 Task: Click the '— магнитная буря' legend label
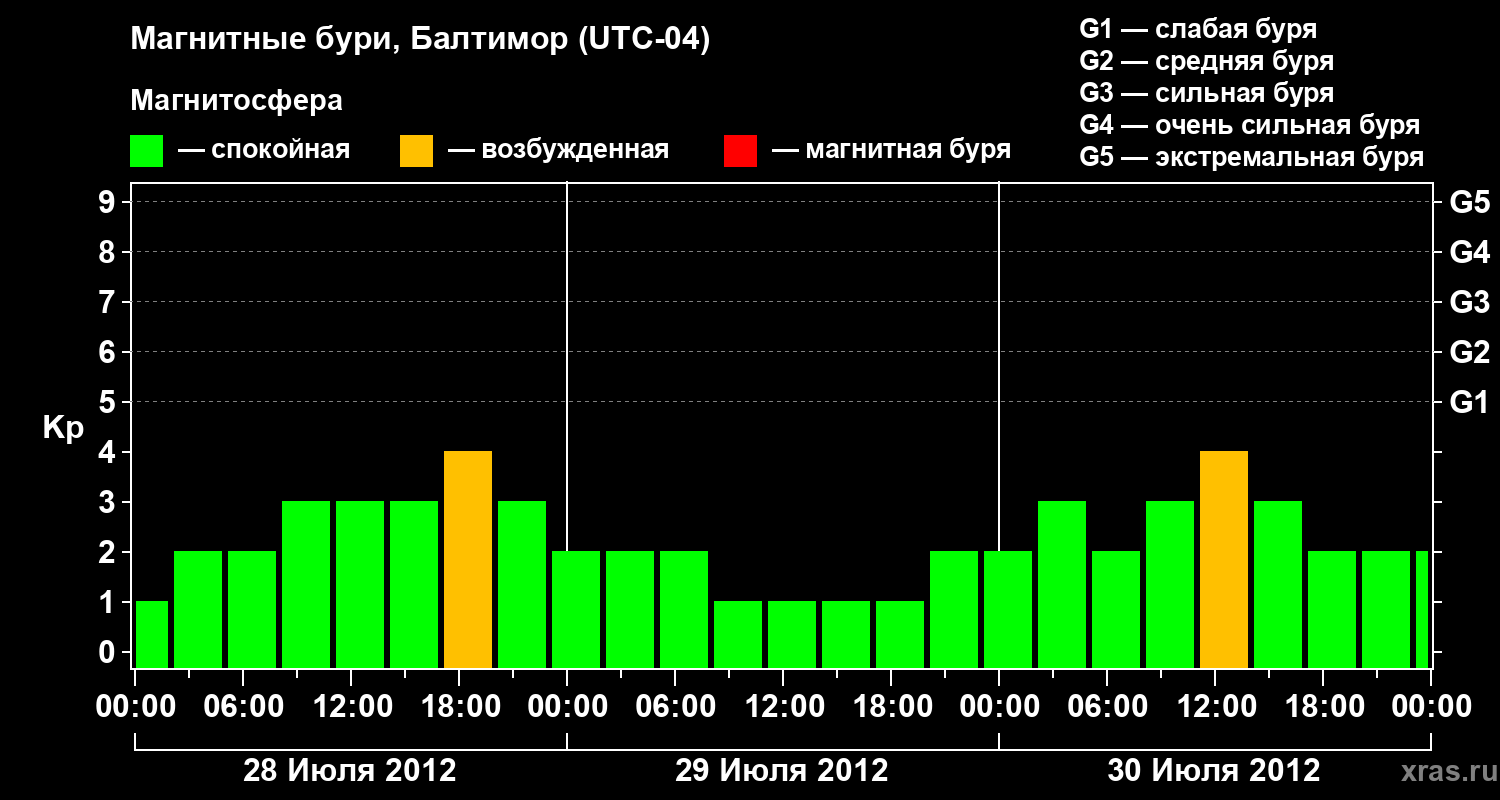[x=892, y=151]
